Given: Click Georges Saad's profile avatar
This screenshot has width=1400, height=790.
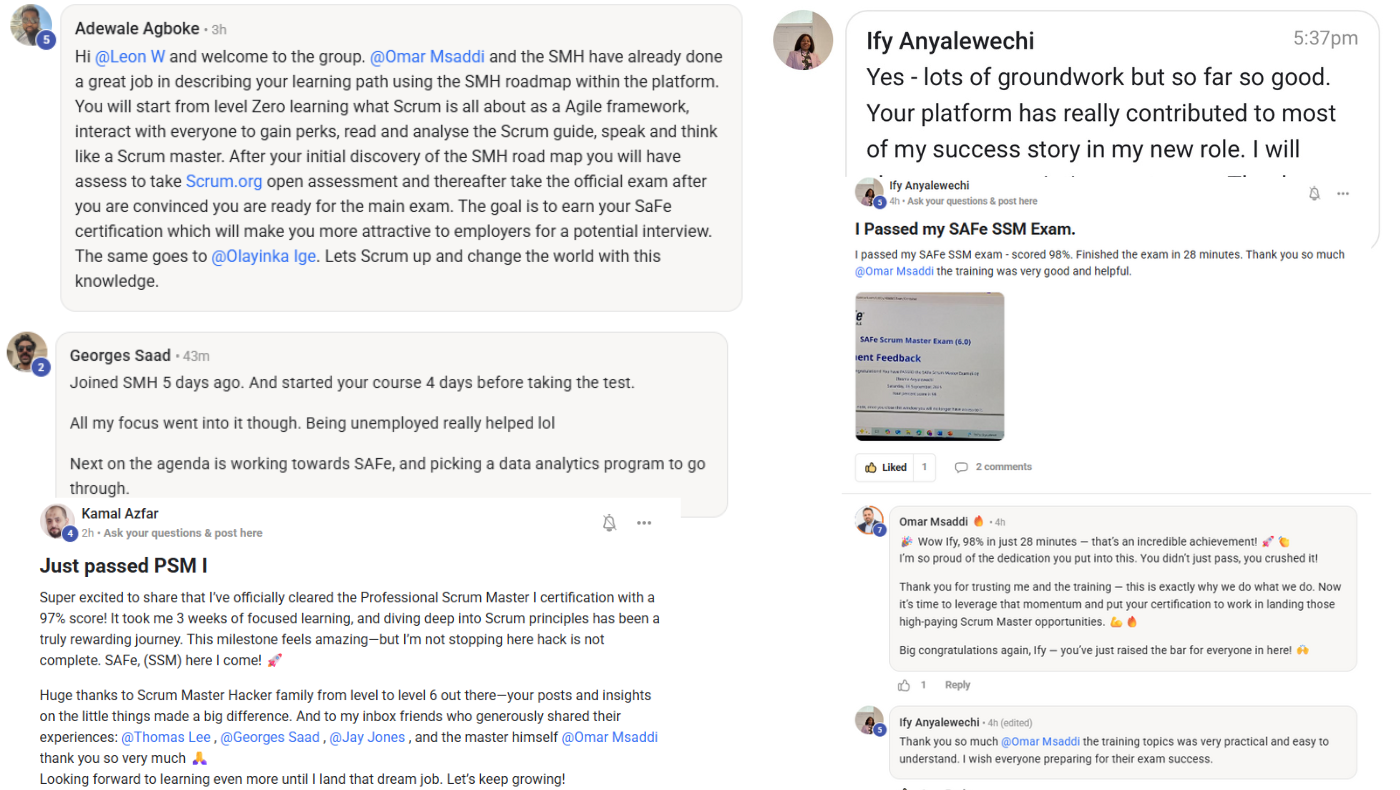Looking at the screenshot, I should (x=27, y=352).
